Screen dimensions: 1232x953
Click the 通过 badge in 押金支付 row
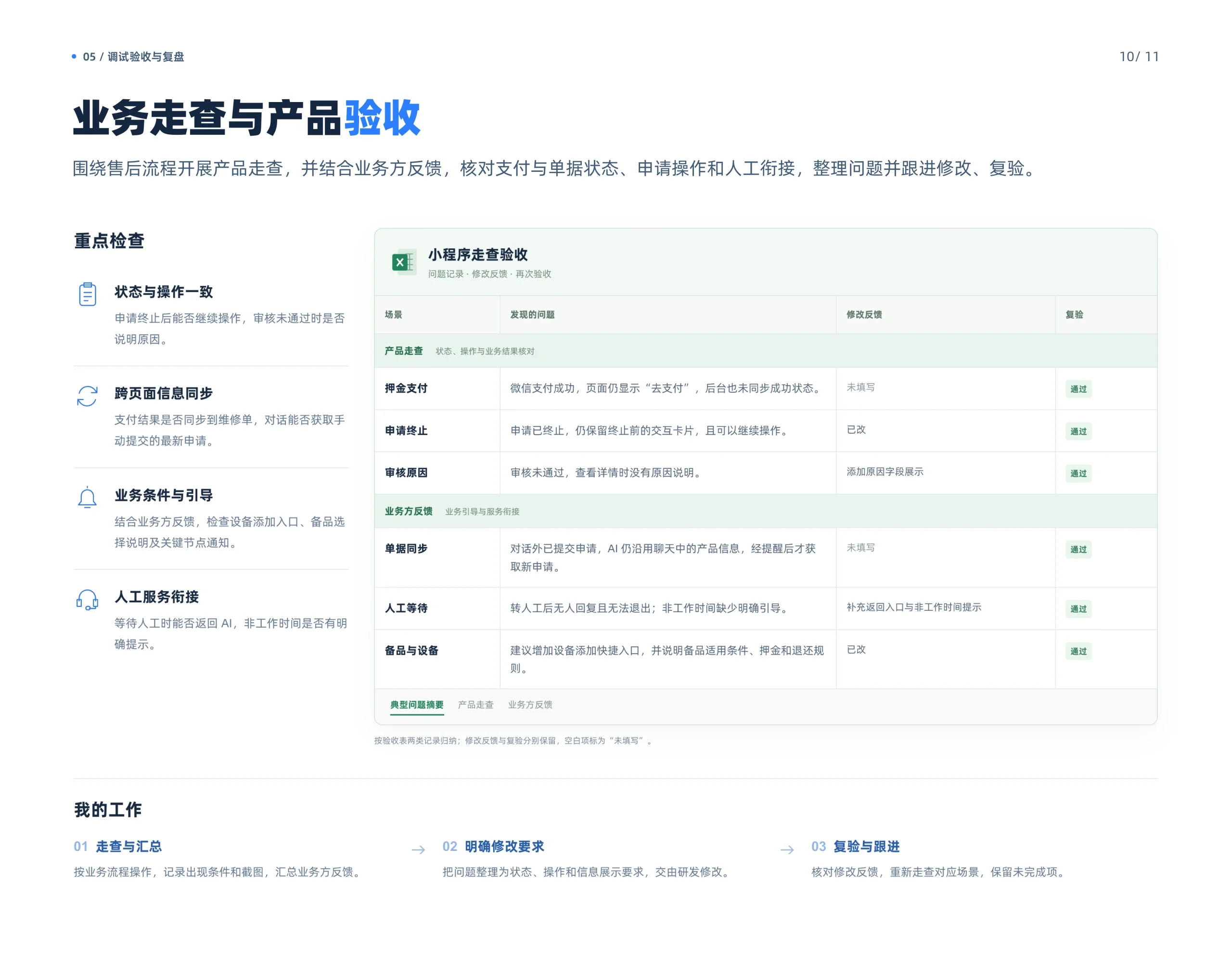(x=1078, y=389)
